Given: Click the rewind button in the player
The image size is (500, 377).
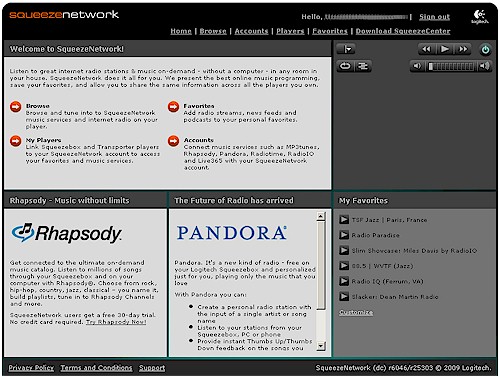Looking at the screenshot, I should (427, 49).
